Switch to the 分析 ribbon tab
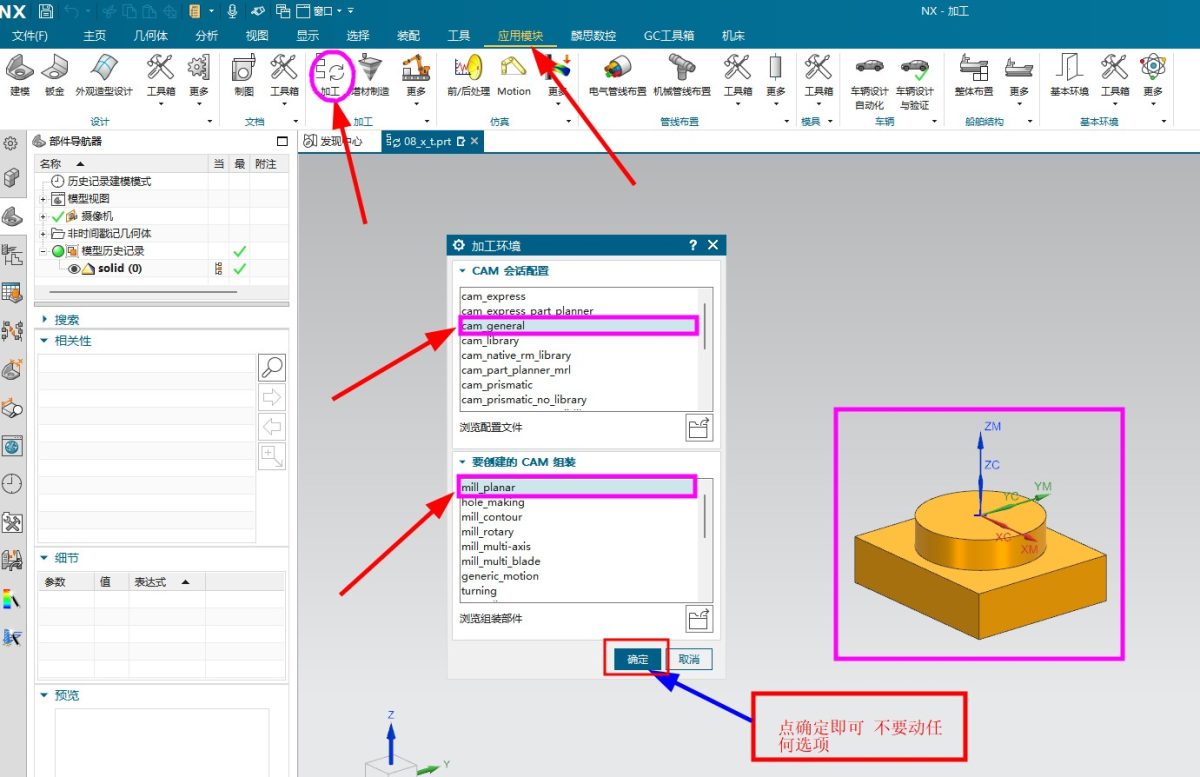 206,36
